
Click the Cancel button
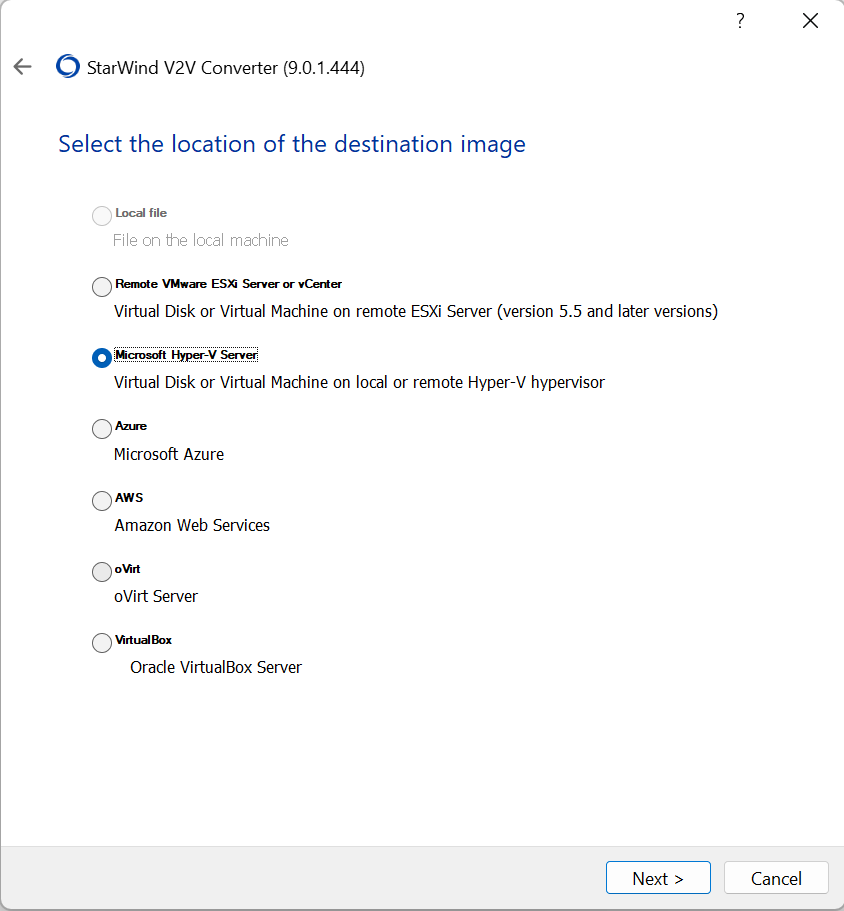[776, 878]
